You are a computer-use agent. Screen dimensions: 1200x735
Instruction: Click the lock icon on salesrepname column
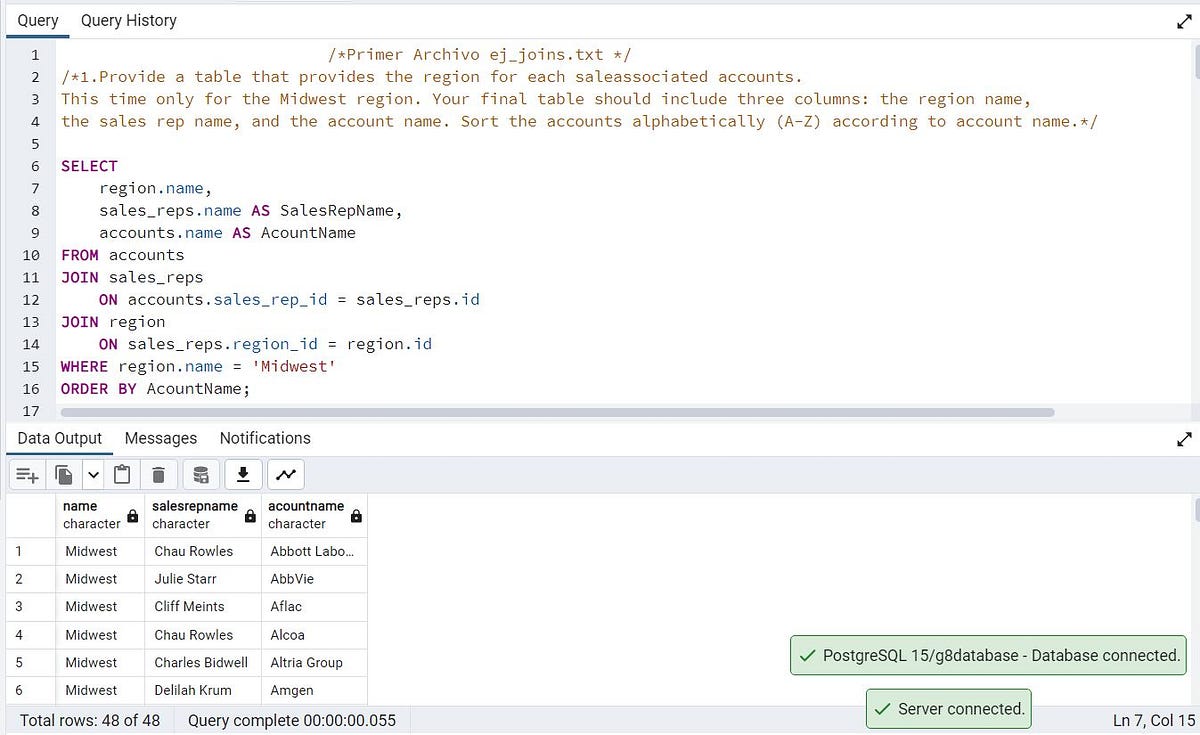pyautogui.click(x=248, y=515)
